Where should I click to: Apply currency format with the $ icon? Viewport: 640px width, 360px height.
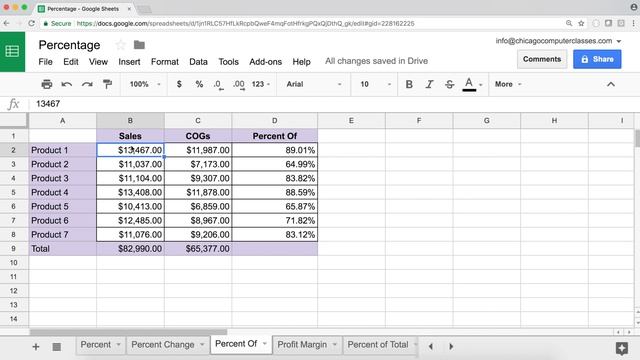click(179, 84)
